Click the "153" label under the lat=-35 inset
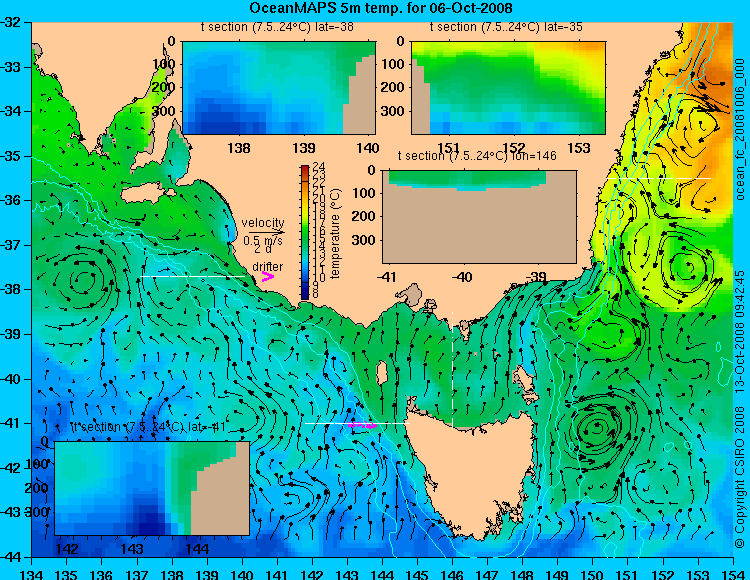The height and width of the screenshot is (580, 750). [579, 148]
